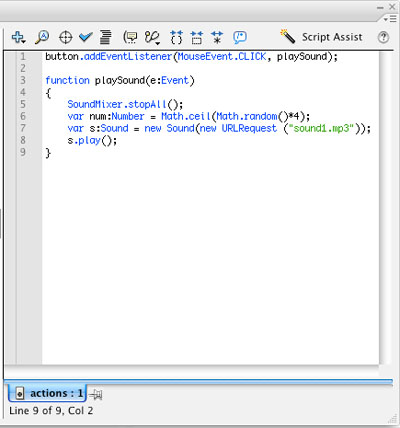400x428 pixels.
Task: Pin the active script
Action: tap(96, 395)
